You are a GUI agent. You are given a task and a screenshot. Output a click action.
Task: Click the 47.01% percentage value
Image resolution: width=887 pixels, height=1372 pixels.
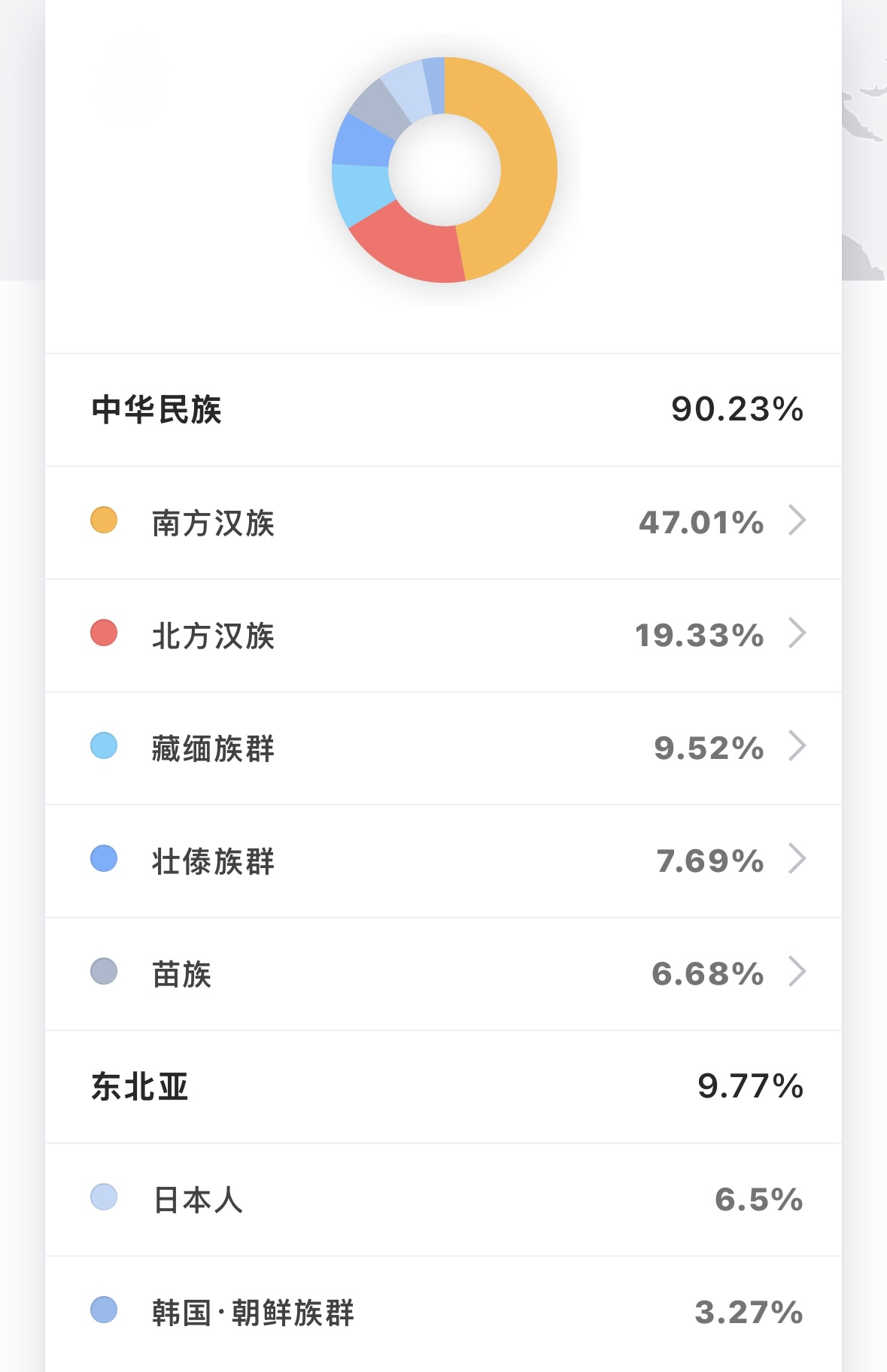pyautogui.click(x=701, y=523)
